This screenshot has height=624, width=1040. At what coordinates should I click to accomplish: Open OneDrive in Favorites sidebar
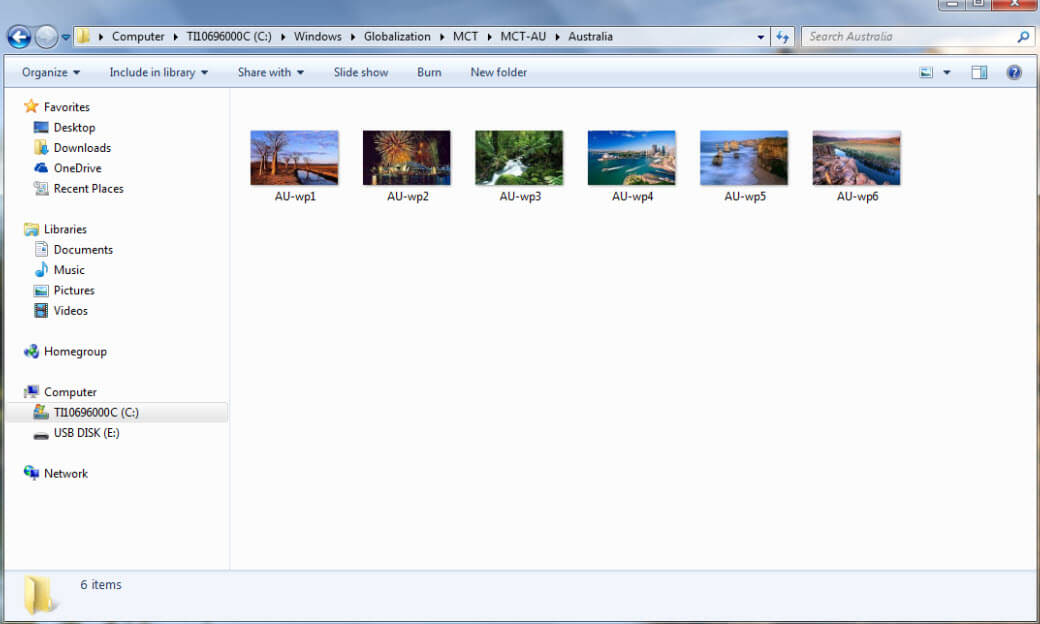[x=77, y=168]
